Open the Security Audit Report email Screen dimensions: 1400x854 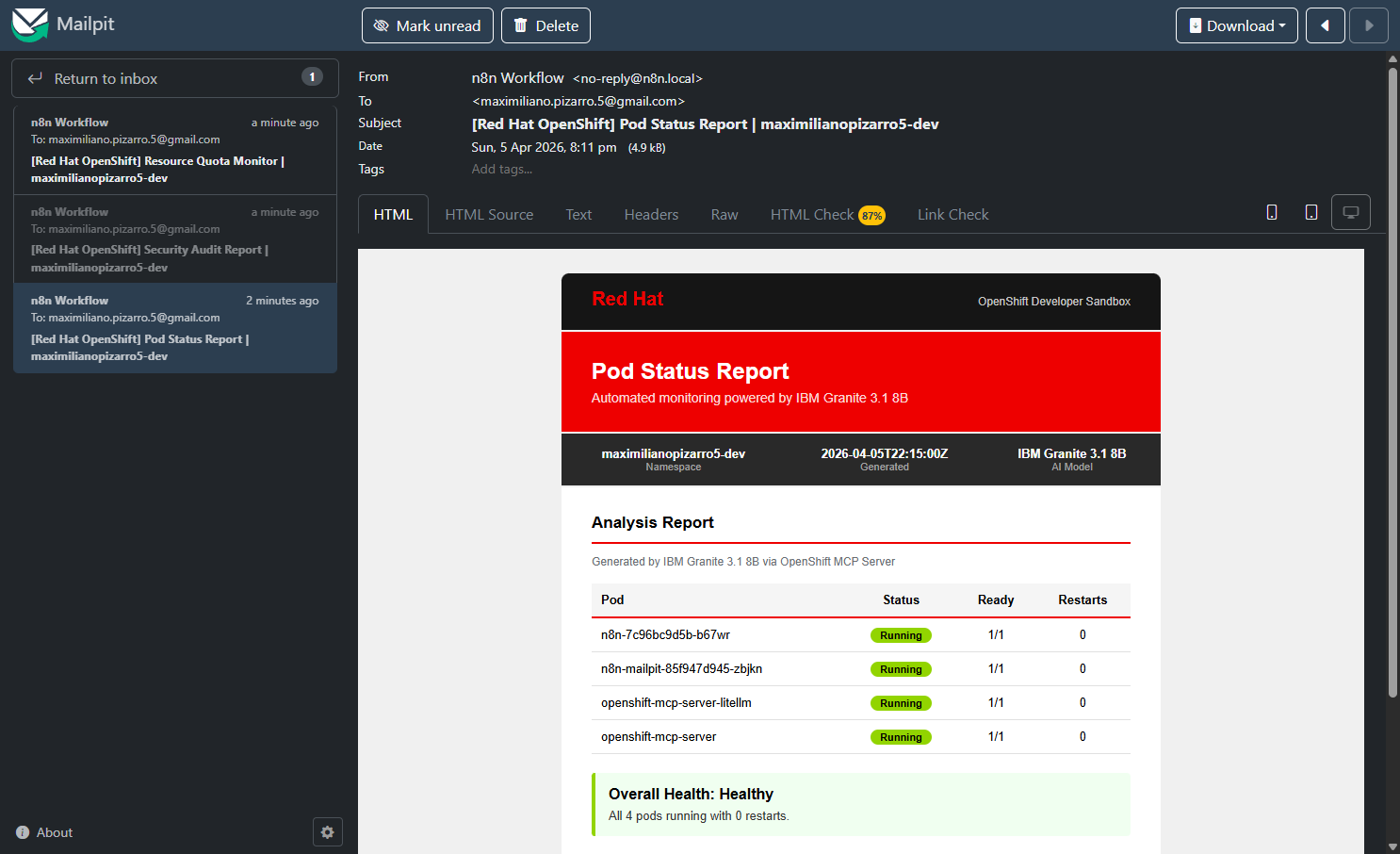[175, 239]
